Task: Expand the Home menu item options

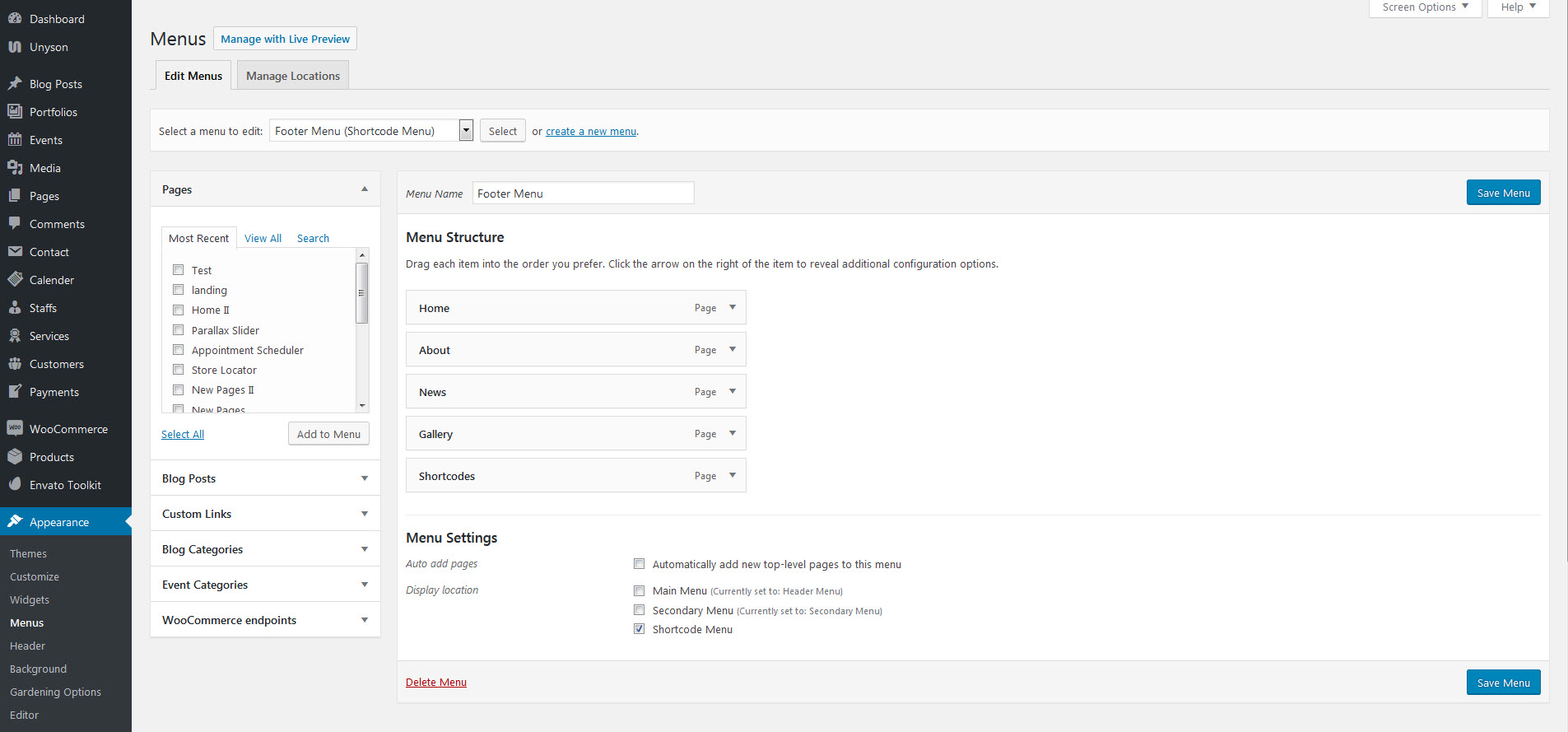Action: (733, 307)
